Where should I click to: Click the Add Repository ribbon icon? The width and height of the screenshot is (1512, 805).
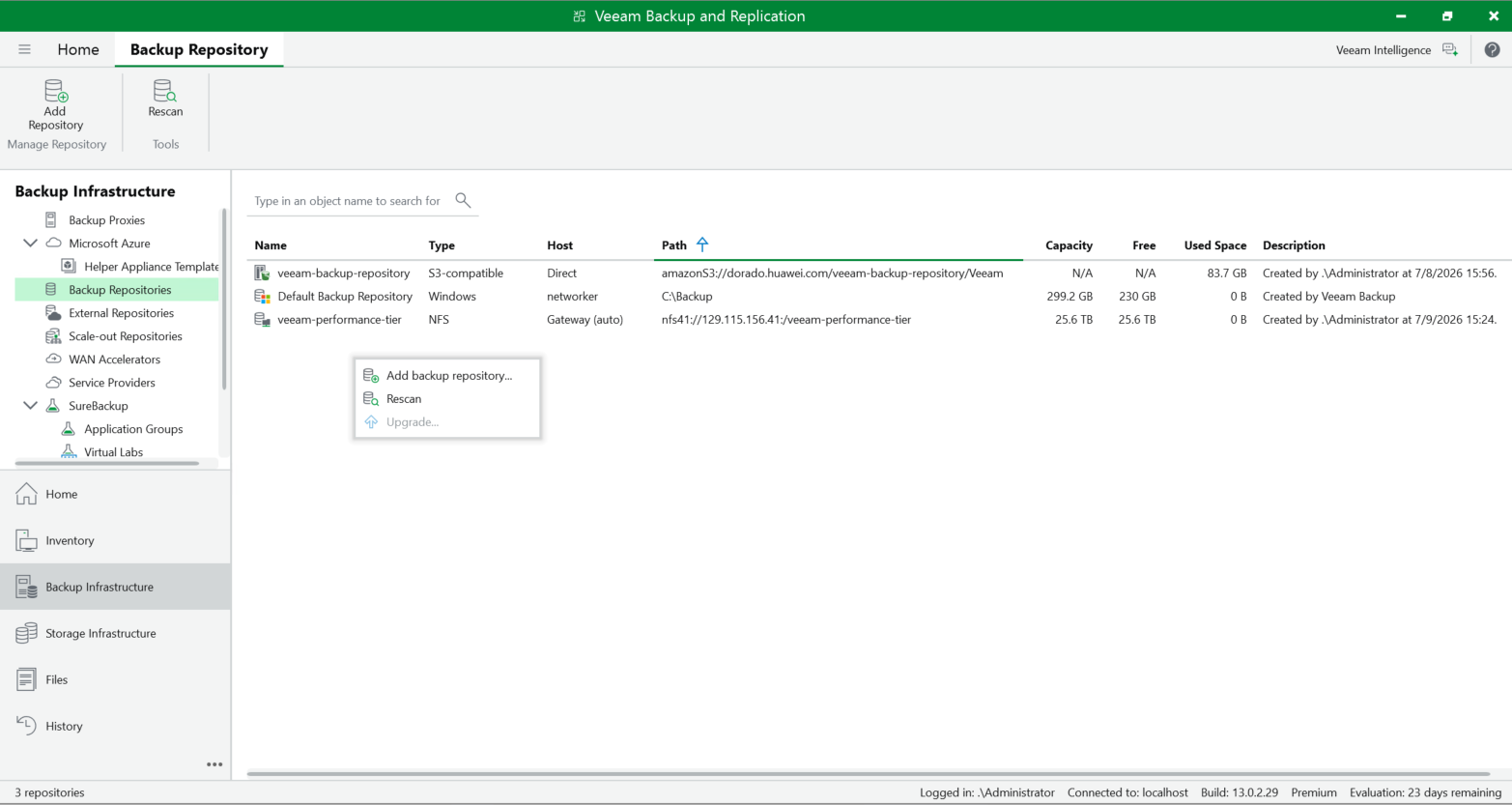(x=56, y=91)
